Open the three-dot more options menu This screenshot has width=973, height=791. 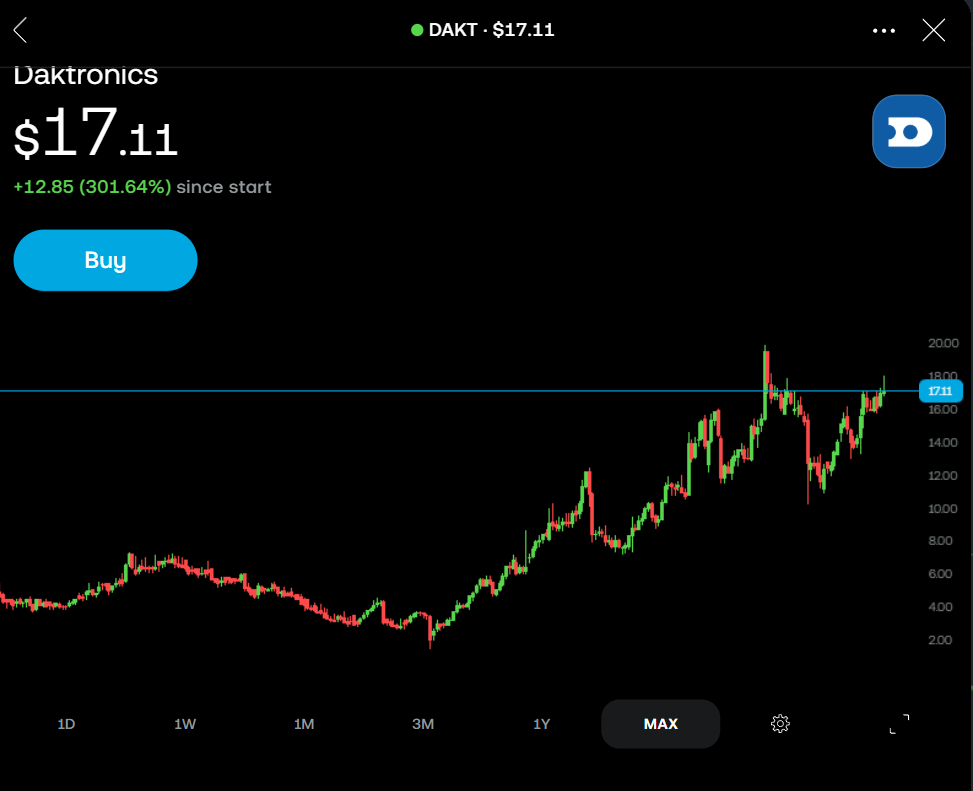point(884,30)
